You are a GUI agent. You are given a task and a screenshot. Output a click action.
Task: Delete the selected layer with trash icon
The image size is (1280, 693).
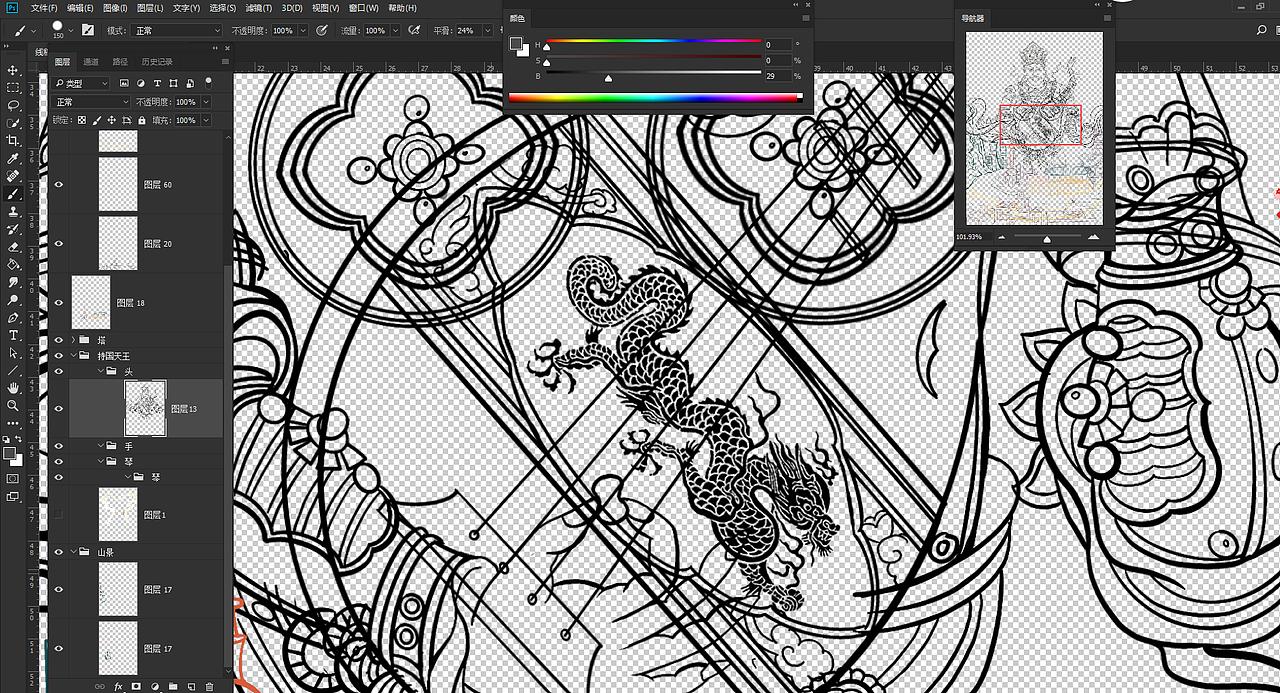[208, 686]
